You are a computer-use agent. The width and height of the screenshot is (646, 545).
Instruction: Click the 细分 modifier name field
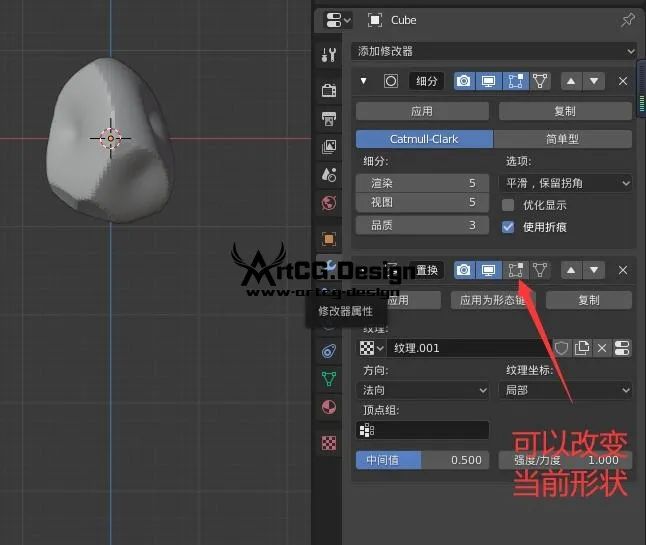click(x=426, y=81)
